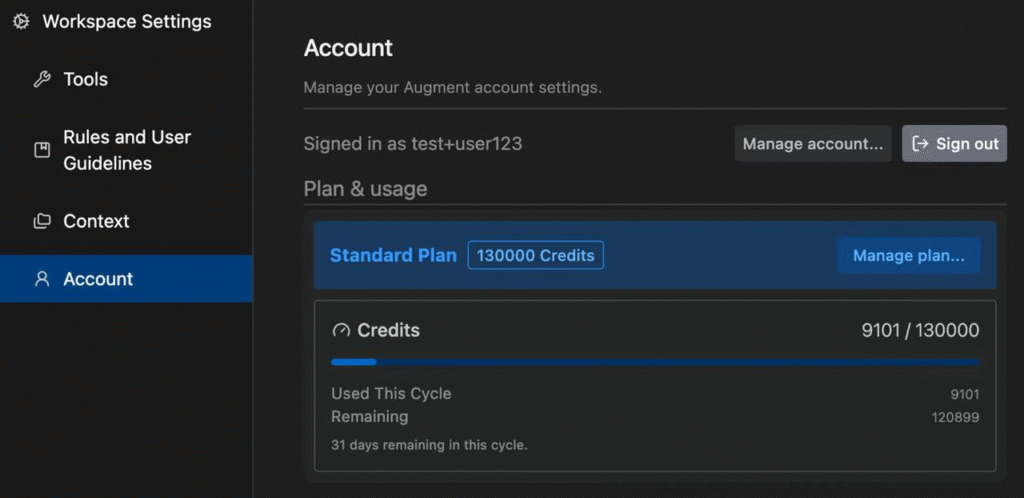Click the wrench icon beside Tools
Viewport: 1024px width, 498px height.
[42, 79]
